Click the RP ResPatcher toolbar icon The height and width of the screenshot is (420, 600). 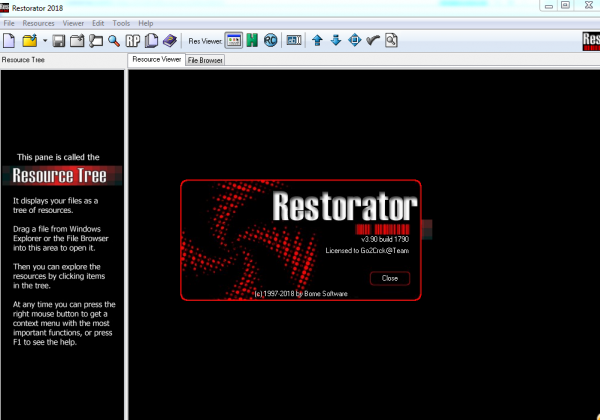coord(133,41)
